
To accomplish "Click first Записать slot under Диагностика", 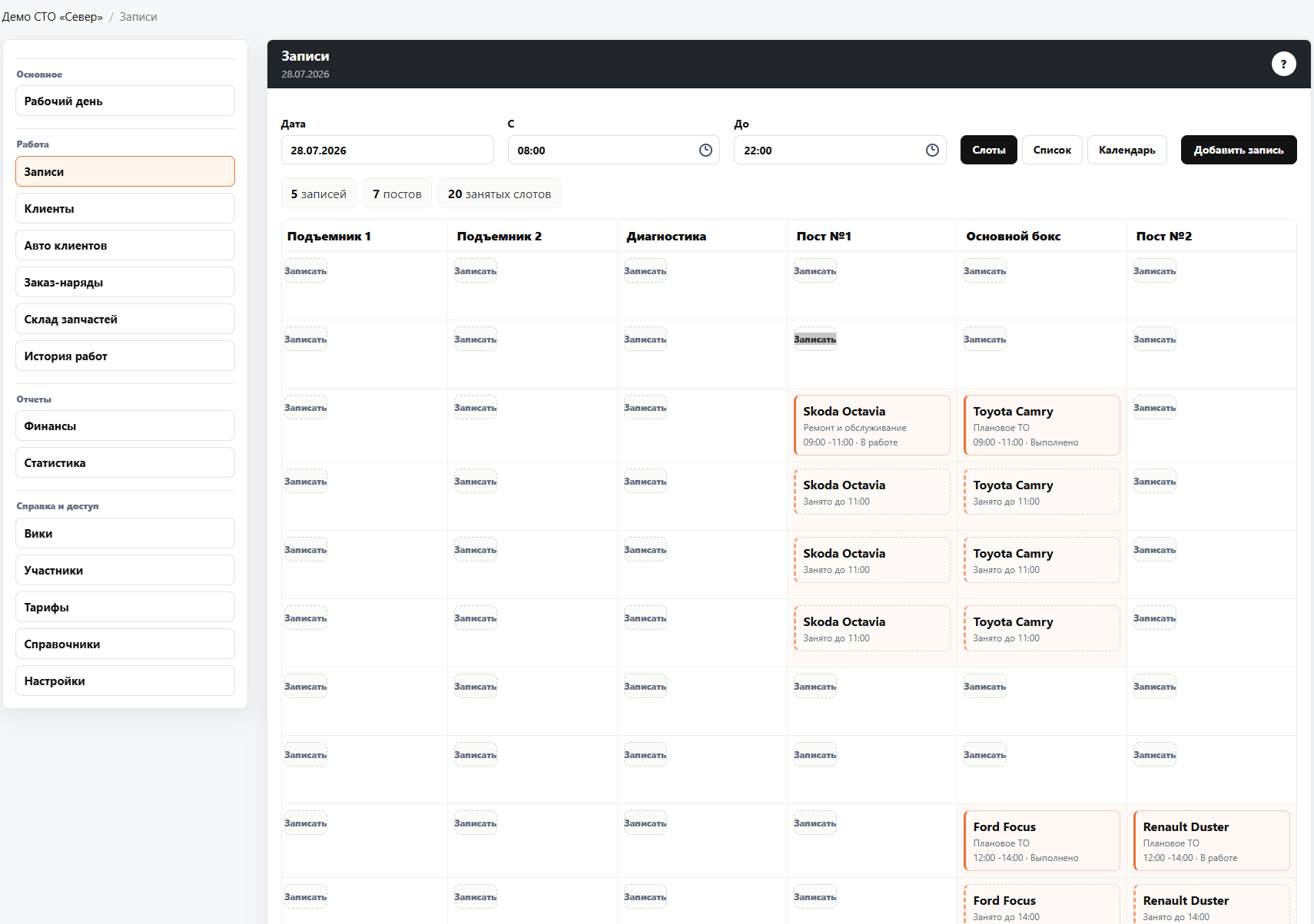I will point(645,271).
